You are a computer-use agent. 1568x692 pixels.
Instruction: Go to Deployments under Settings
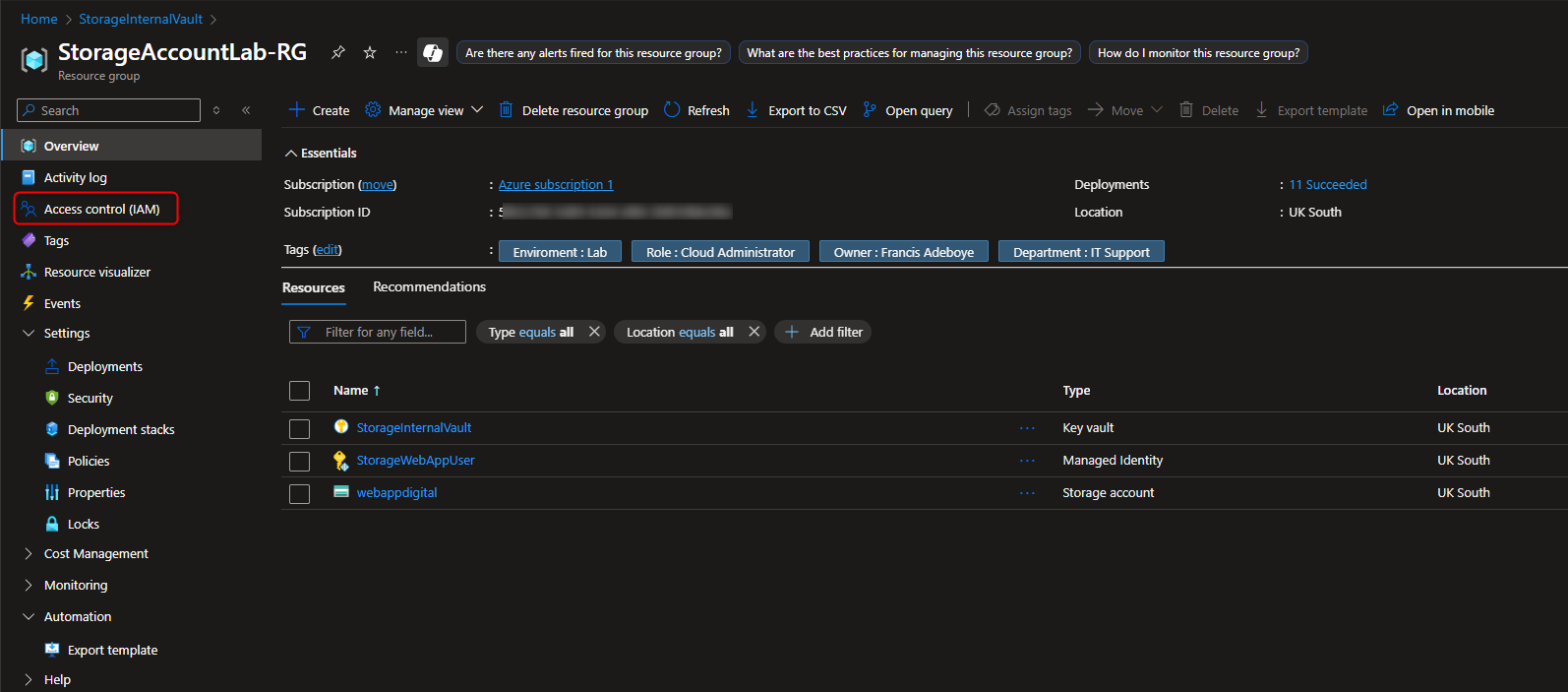coord(104,366)
